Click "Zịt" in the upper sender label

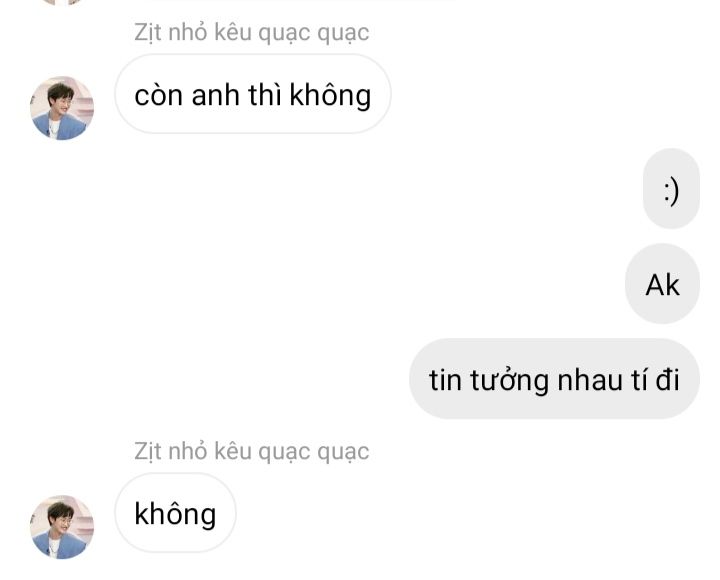(147, 33)
